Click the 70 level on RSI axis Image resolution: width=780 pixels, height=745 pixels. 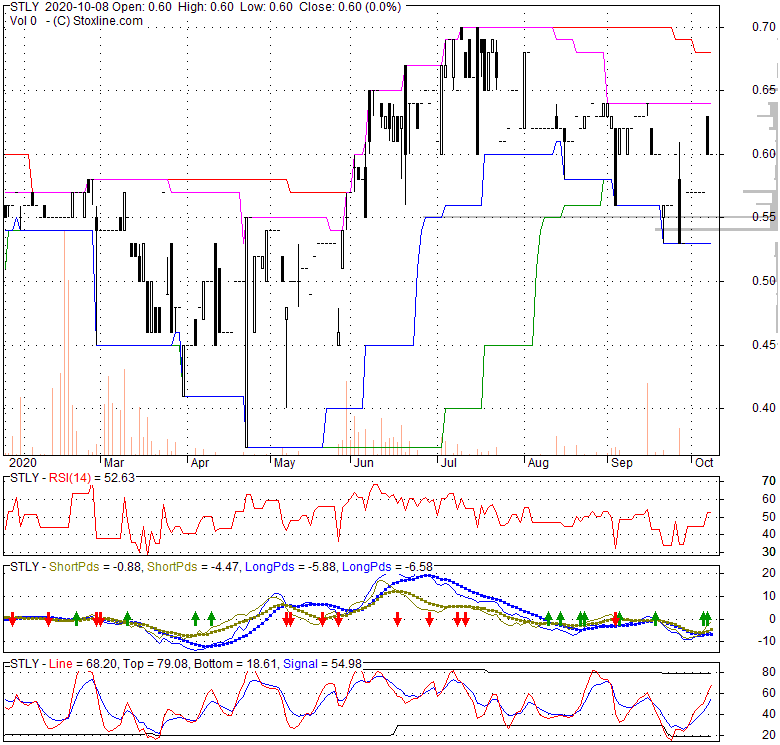769,481
